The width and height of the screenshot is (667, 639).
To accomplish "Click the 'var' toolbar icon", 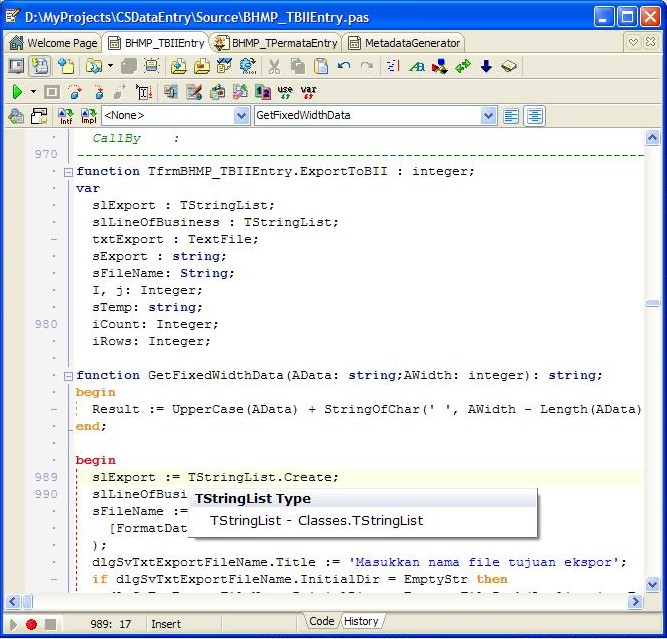I will (x=309, y=92).
